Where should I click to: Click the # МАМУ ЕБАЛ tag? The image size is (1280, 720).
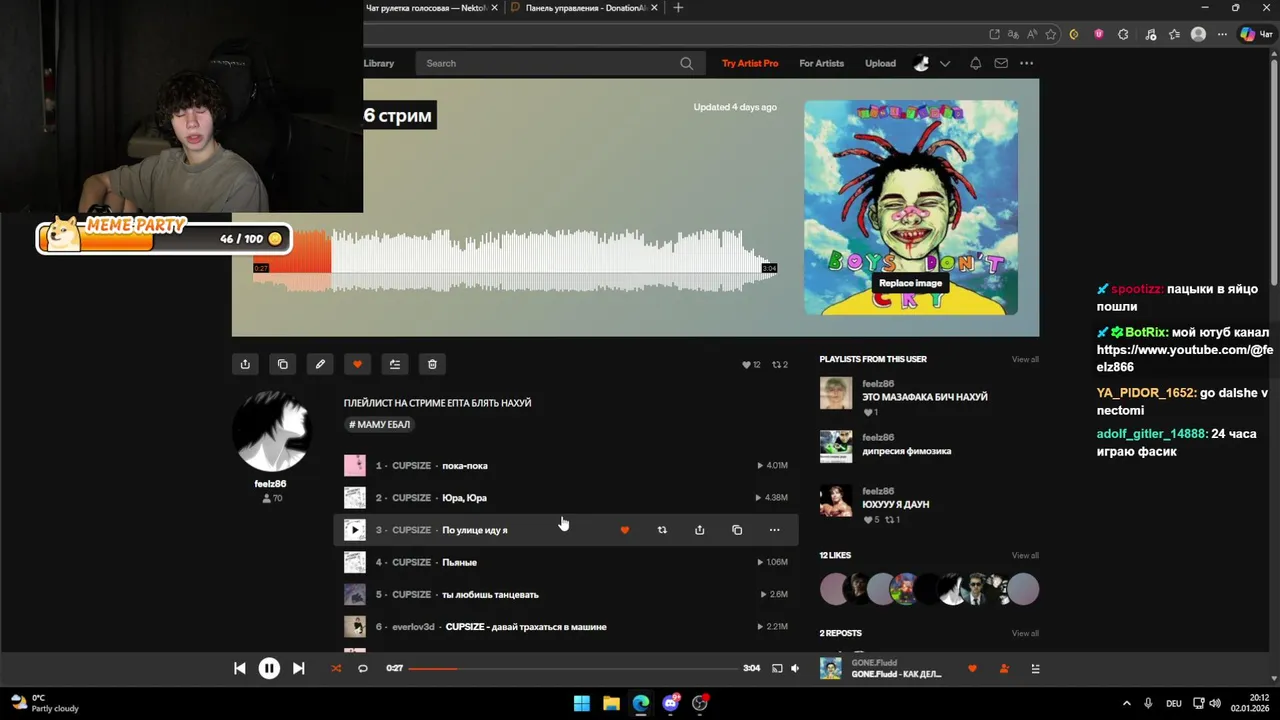click(379, 424)
